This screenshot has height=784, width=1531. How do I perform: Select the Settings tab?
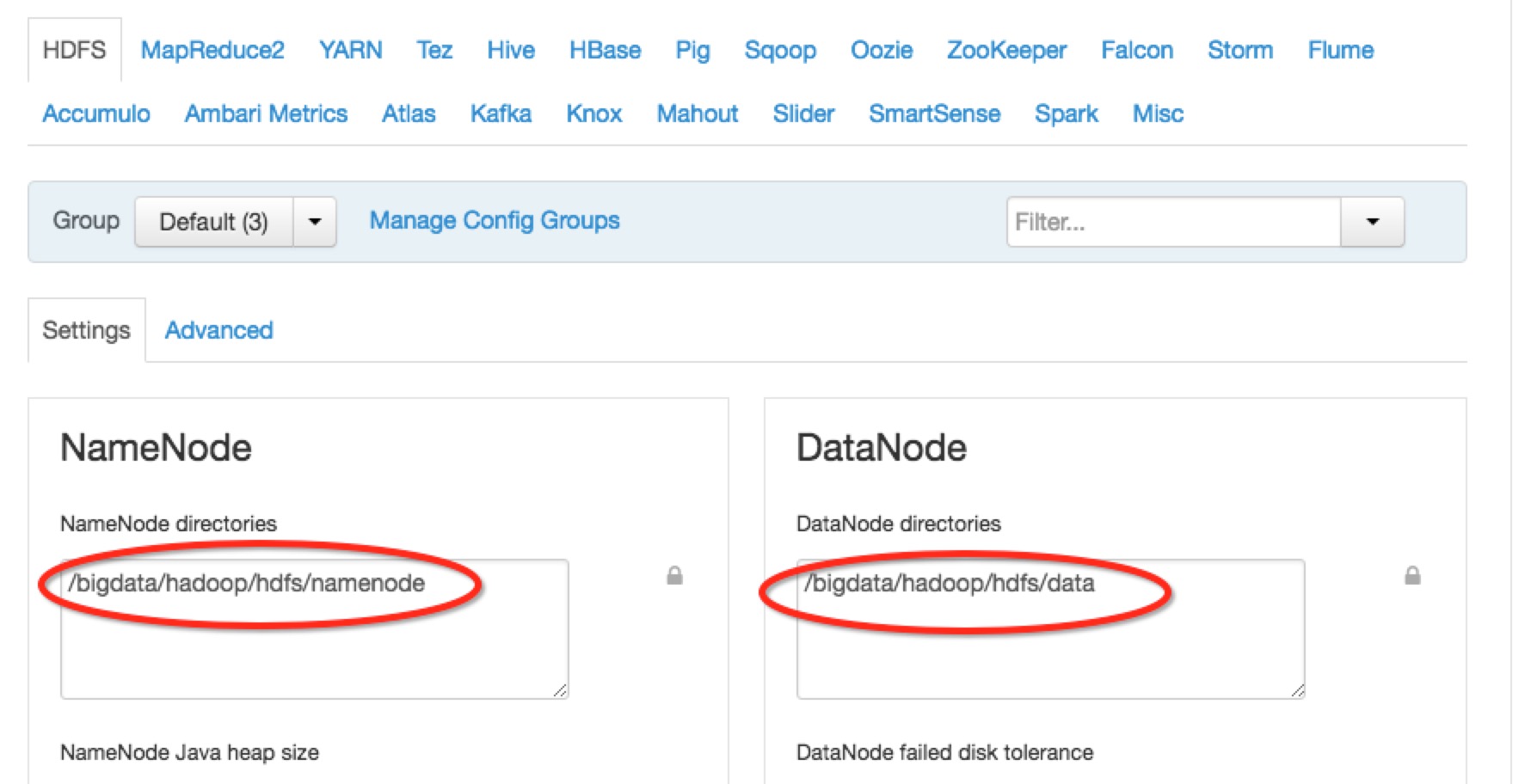click(86, 330)
